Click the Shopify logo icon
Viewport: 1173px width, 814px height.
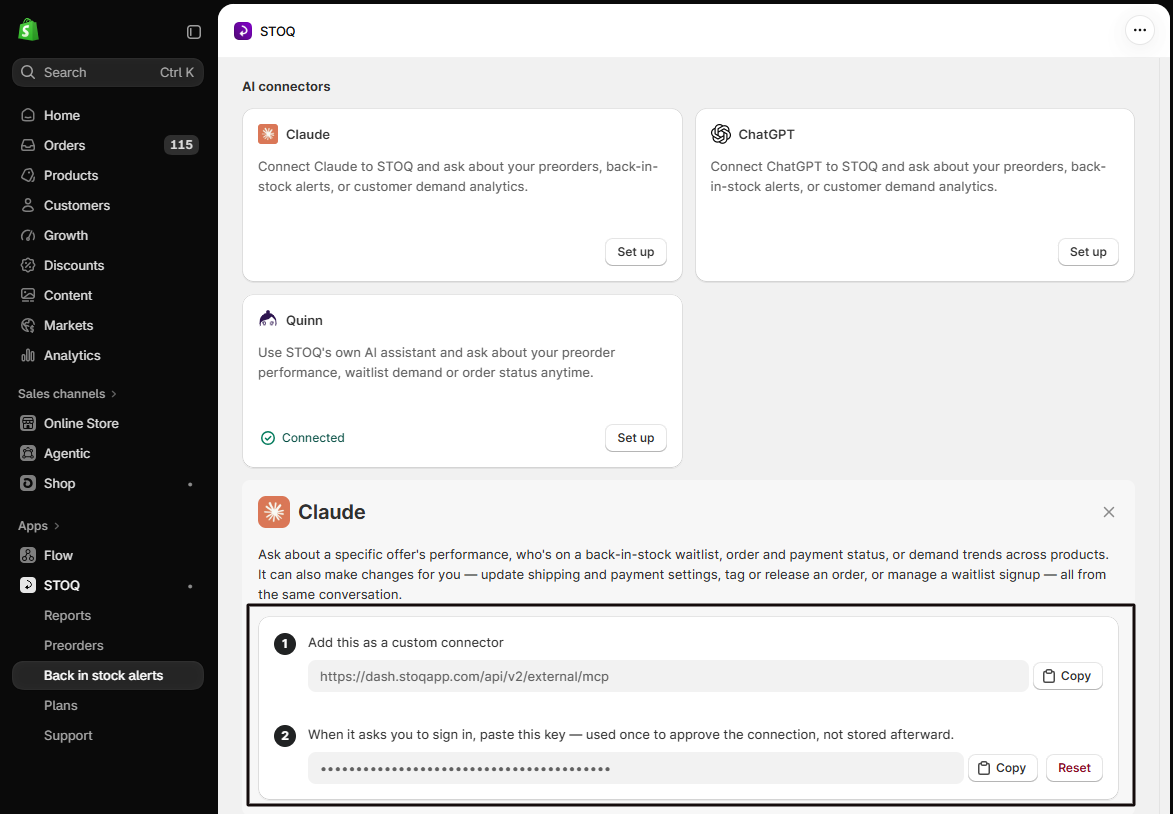tap(28, 30)
